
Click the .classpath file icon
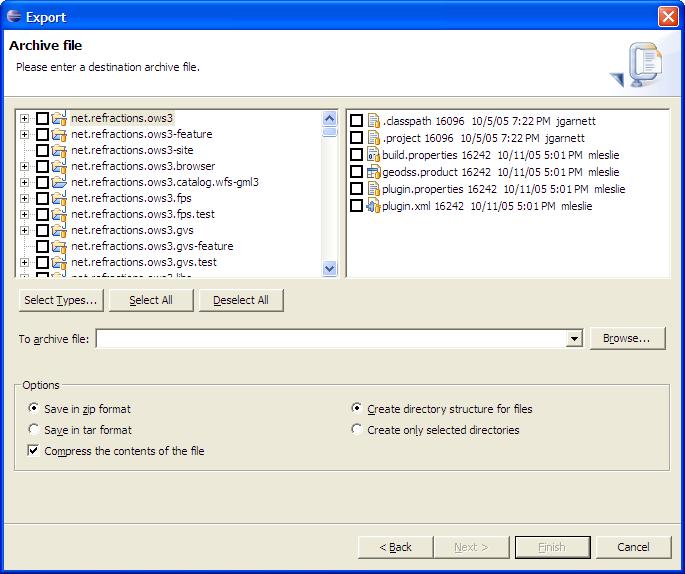pyautogui.click(x=374, y=121)
